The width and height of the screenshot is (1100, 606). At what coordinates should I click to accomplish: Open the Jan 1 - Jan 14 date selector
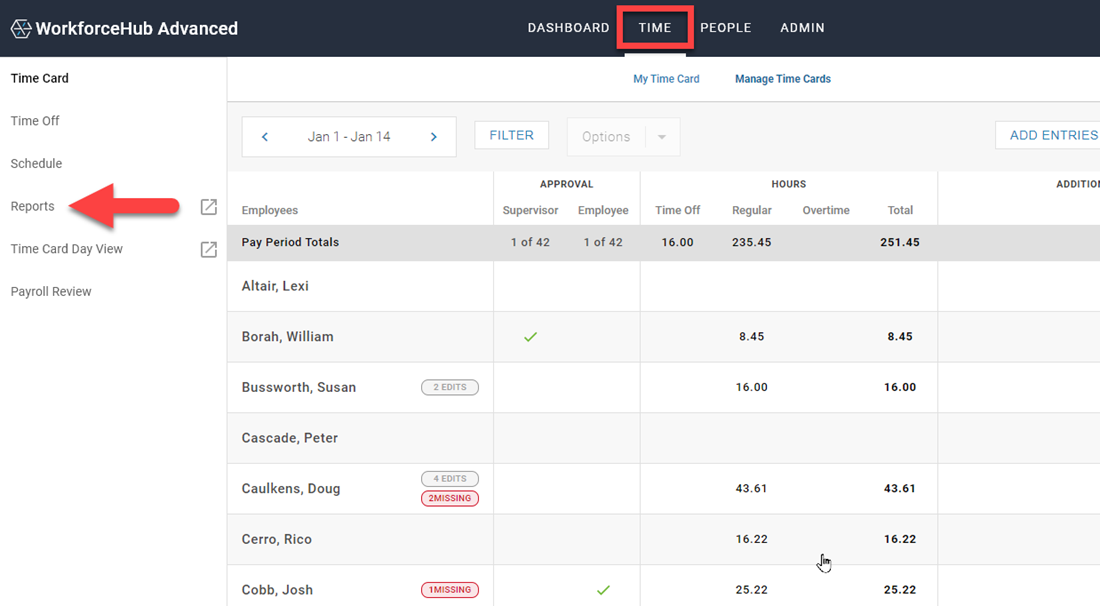point(348,135)
